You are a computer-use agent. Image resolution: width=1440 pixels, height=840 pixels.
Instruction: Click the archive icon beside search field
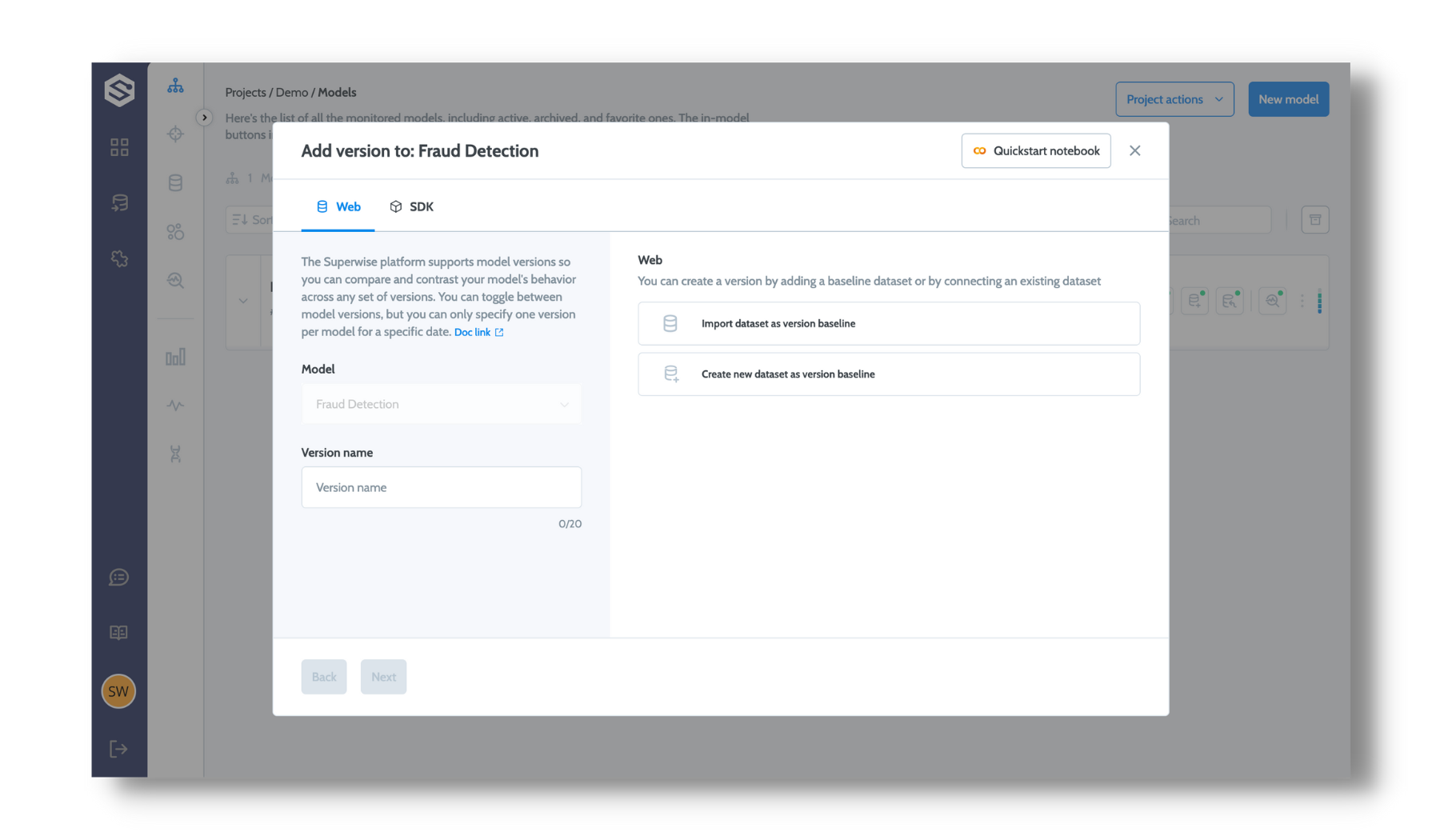click(1315, 220)
